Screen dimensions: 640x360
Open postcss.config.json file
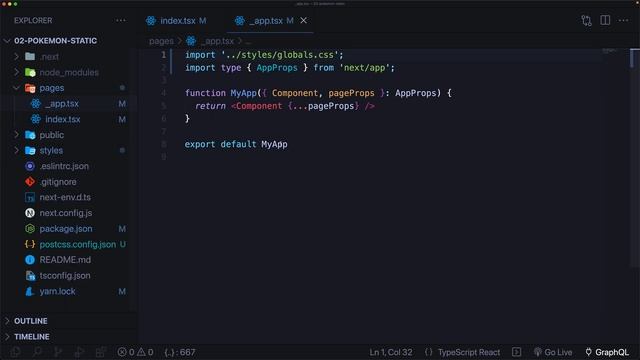78,244
